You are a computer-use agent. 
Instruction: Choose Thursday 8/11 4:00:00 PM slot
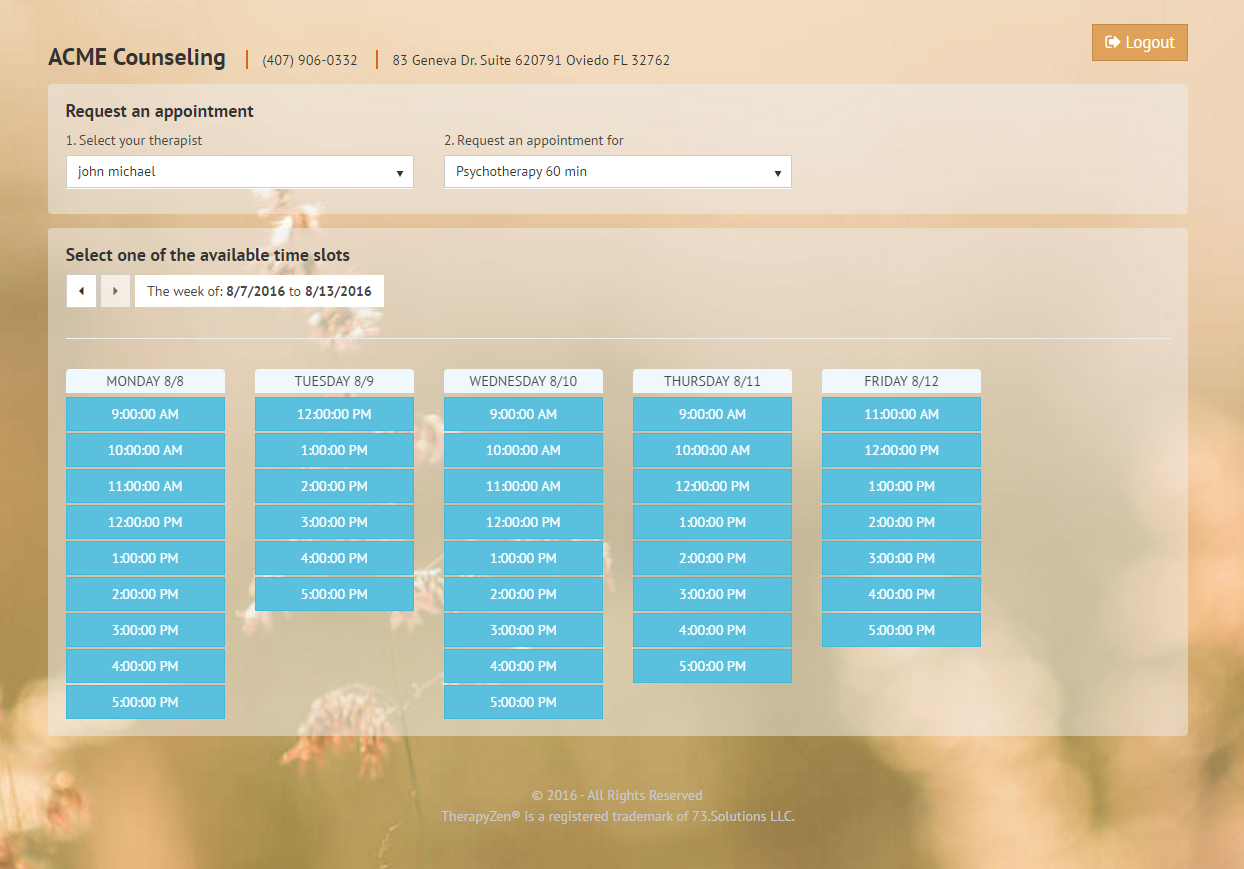point(712,630)
